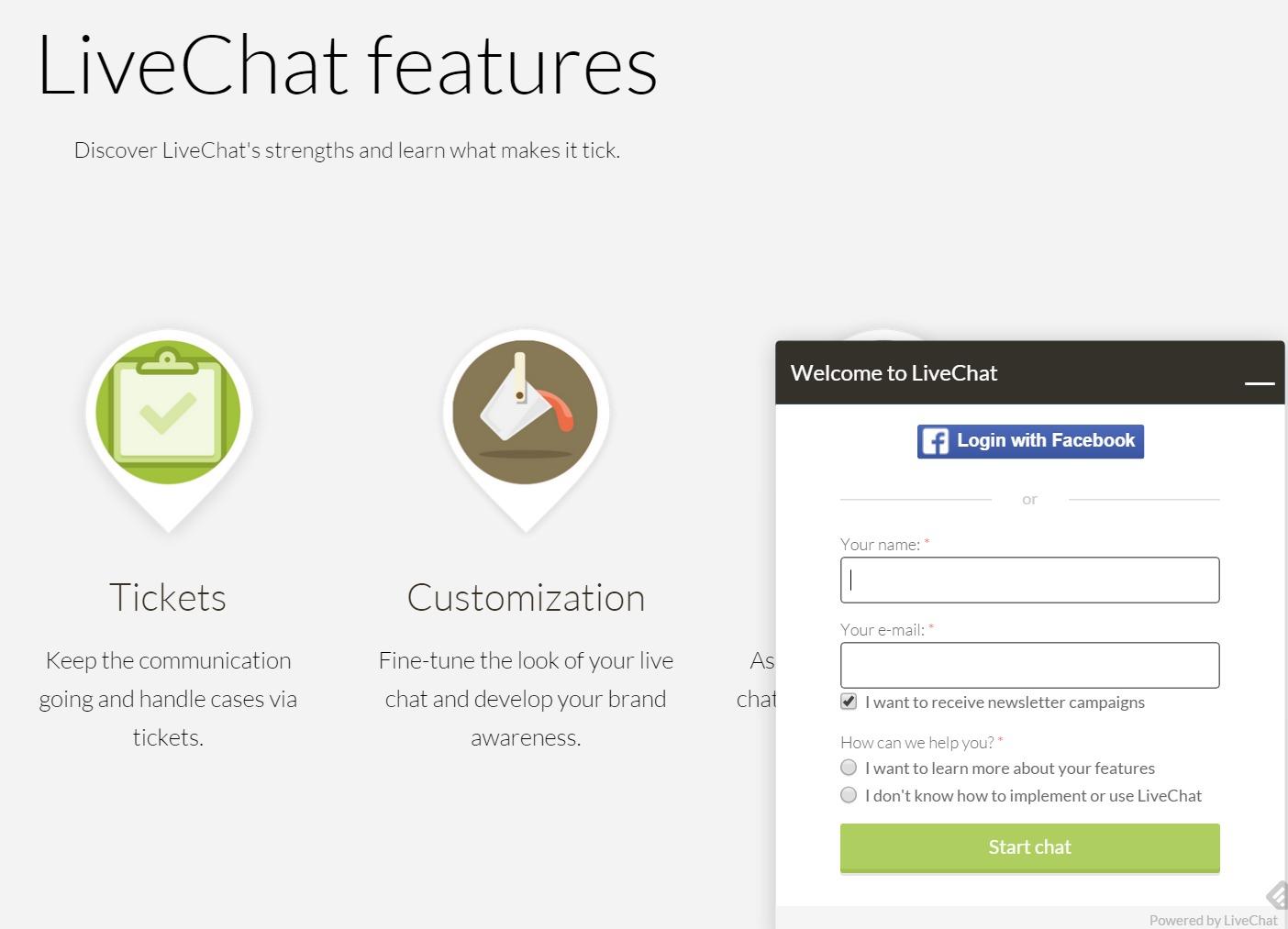Click the LiveChat features page heading
This screenshot has height=929, width=1288.
(x=347, y=64)
